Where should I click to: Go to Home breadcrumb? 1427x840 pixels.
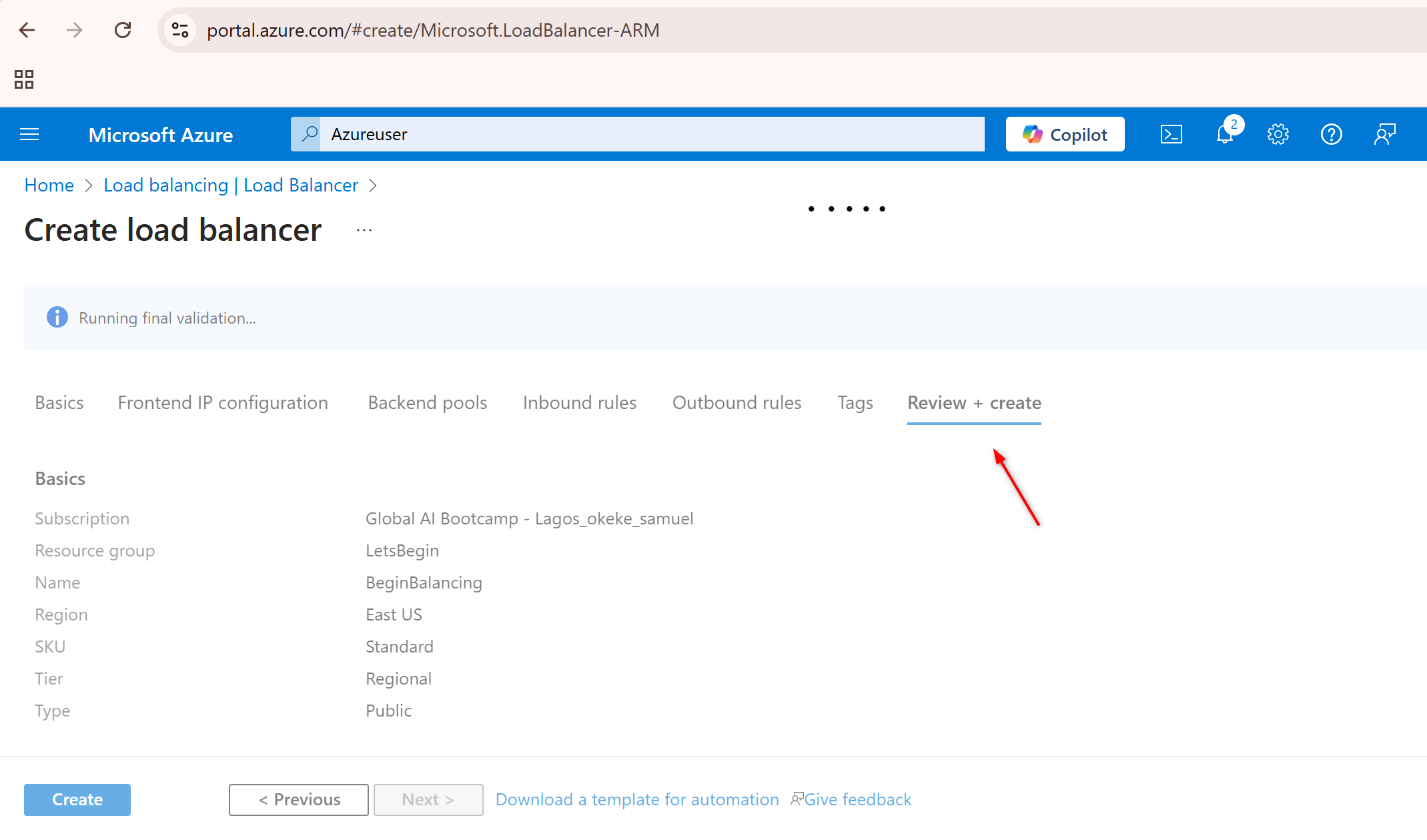click(49, 185)
